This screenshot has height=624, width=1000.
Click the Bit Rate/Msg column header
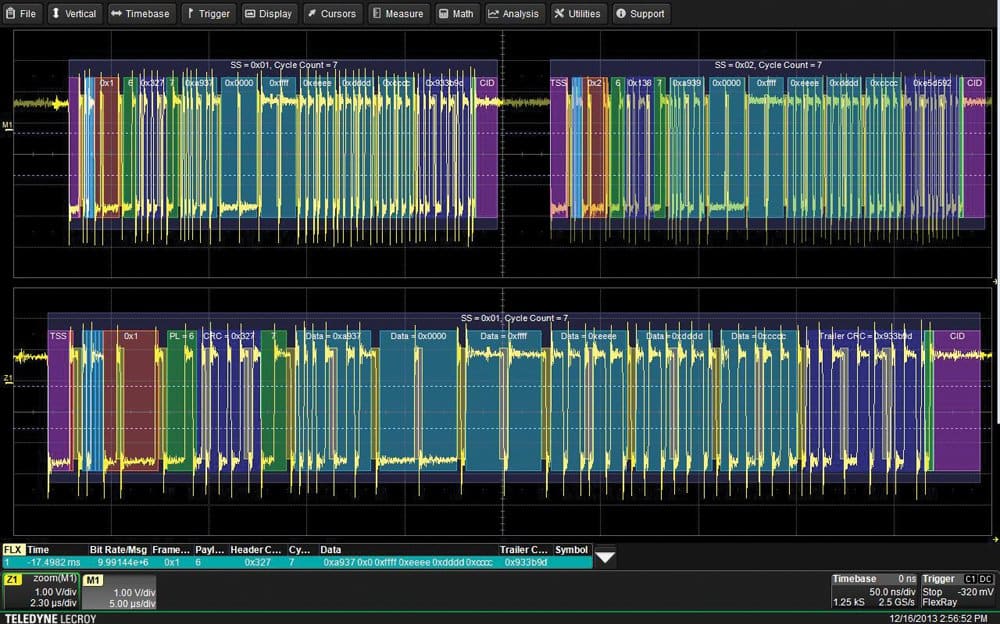click(x=118, y=549)
